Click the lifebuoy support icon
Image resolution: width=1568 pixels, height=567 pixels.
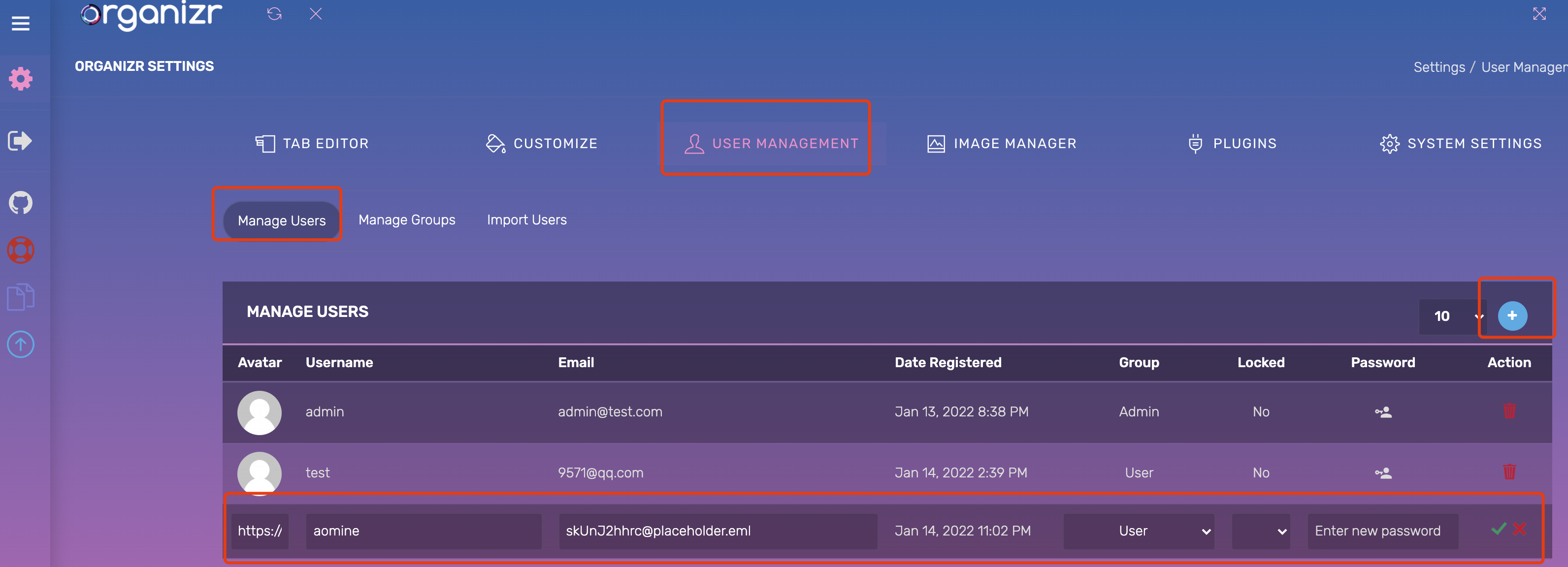coord(21,250)
